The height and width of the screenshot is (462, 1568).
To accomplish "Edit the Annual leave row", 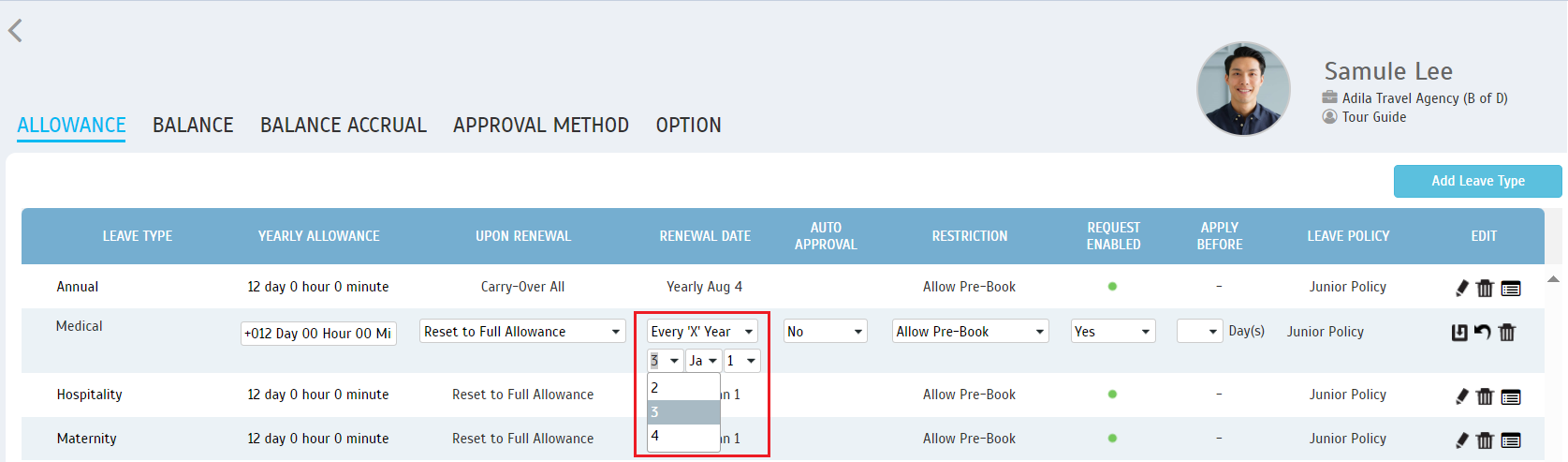I will (1461, 288).
